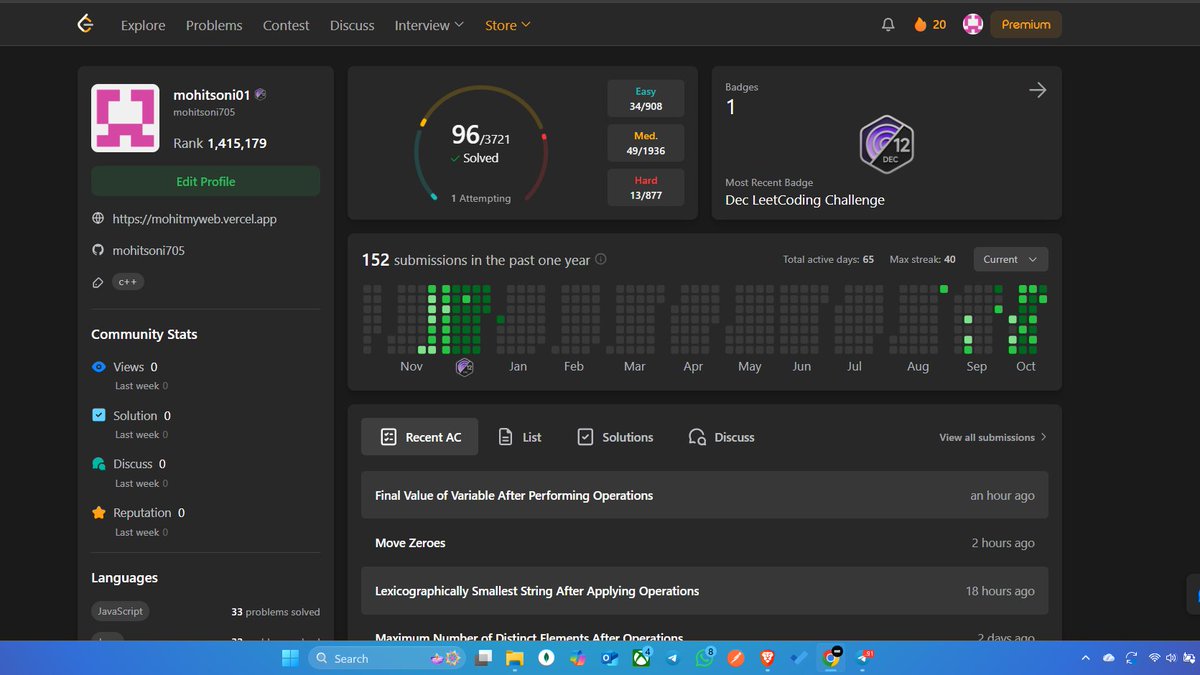Open File Explorer from the taskbar
This screenshot has width=1200, height=675.
[x=514, y=658]
